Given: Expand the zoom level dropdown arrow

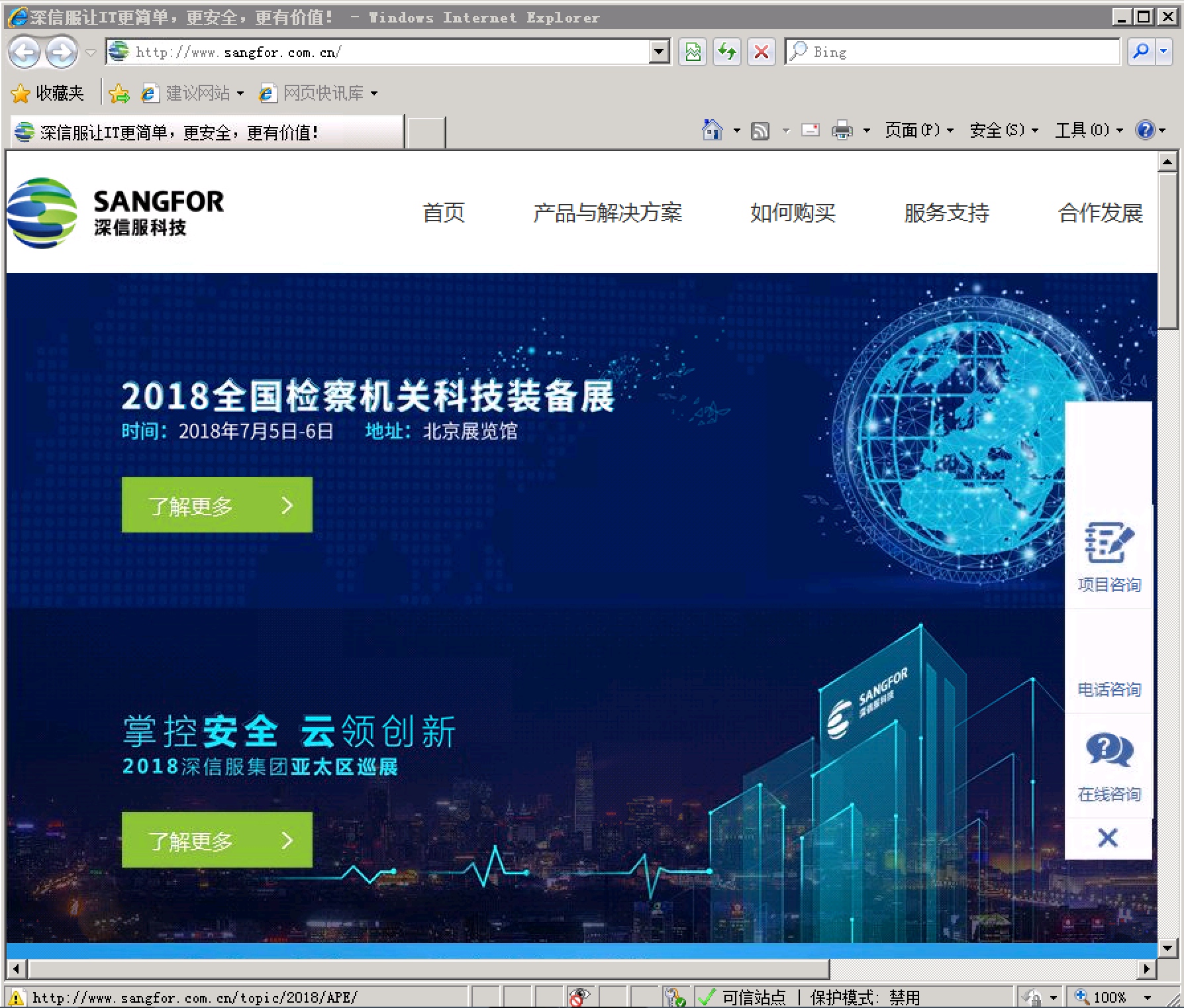Looking at the screenshot, I should [1148, 997].
